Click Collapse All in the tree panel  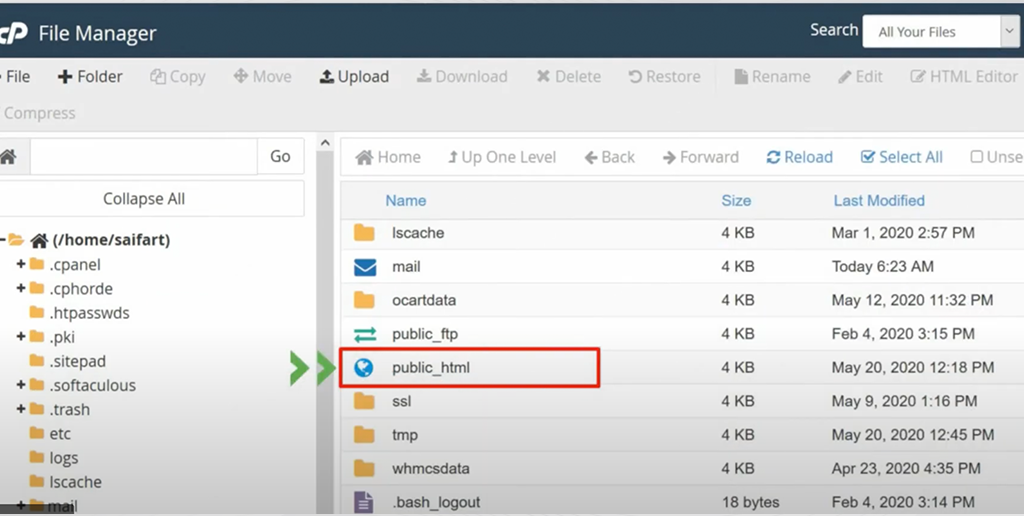pyautogui.click(x=144, y=199)
